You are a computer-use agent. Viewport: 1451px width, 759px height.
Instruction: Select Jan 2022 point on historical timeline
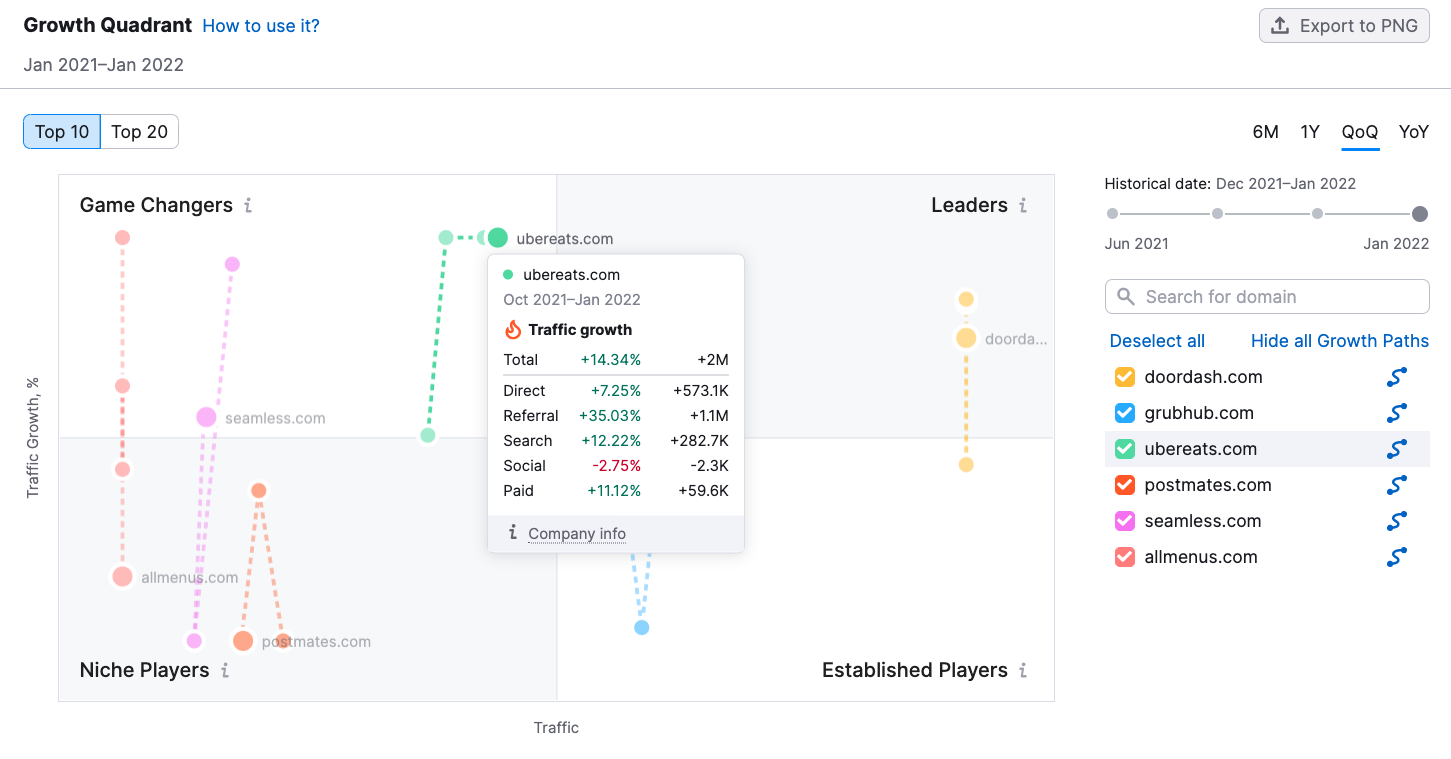pos(1419,214)
